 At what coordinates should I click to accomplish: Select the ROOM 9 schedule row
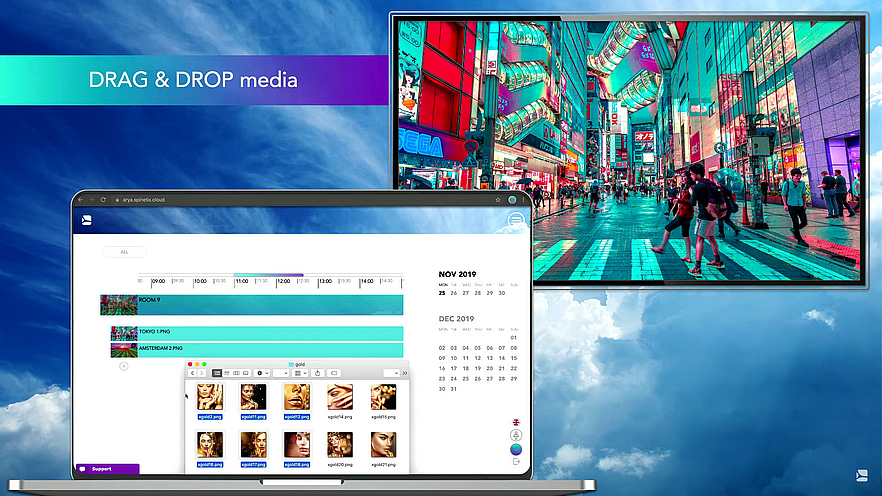click(260, 305)
